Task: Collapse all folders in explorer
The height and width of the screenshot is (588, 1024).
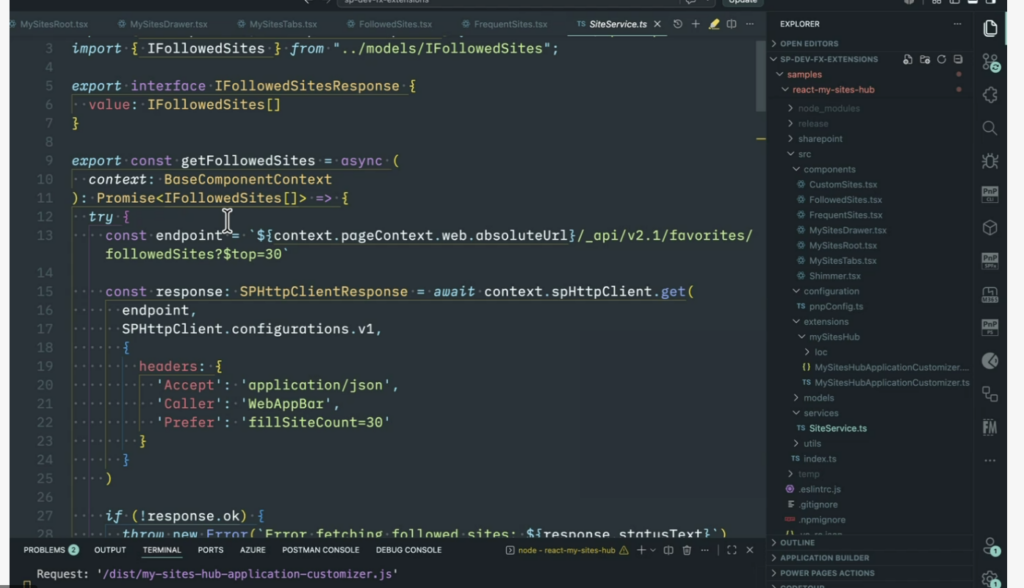Action: click(x=958, y=59)
